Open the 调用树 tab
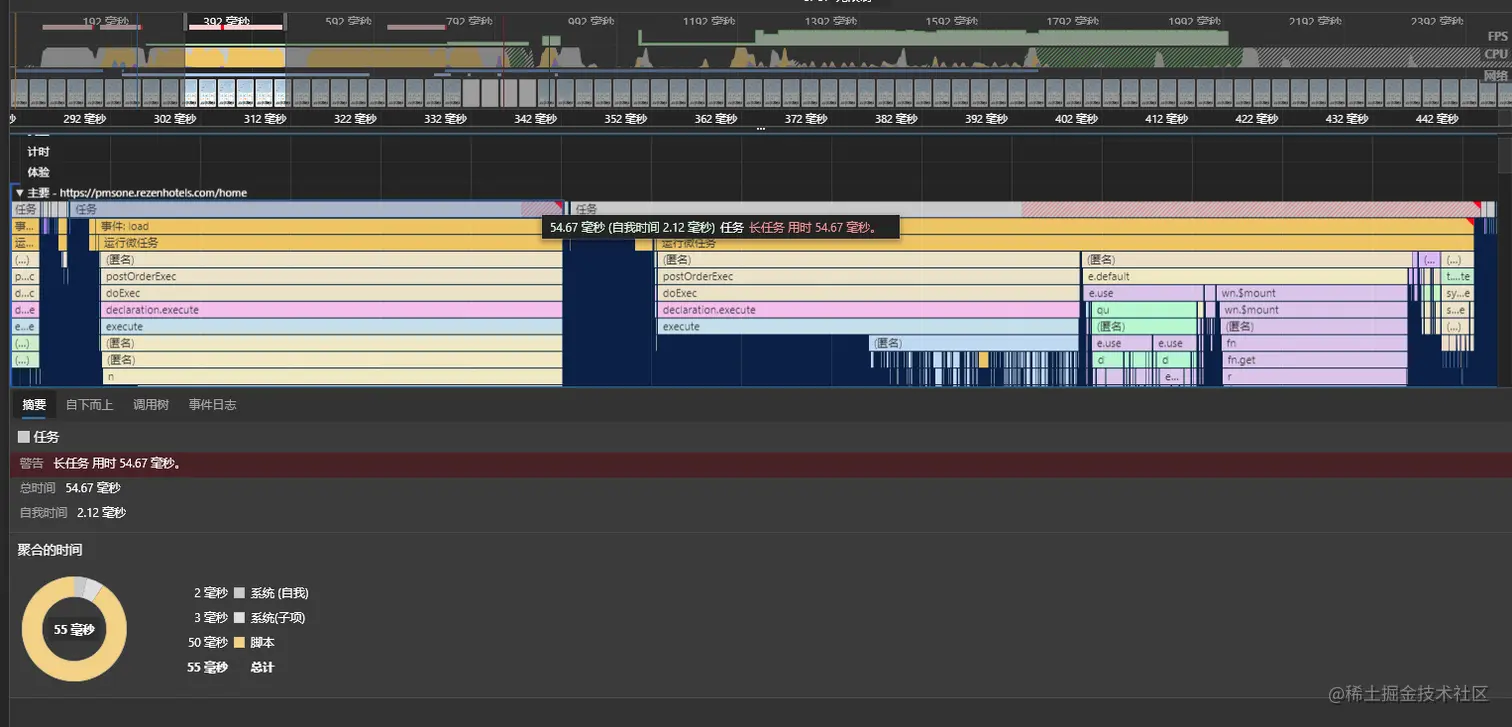The width and height of the screenshot is (1512, 727). (151, 405)
